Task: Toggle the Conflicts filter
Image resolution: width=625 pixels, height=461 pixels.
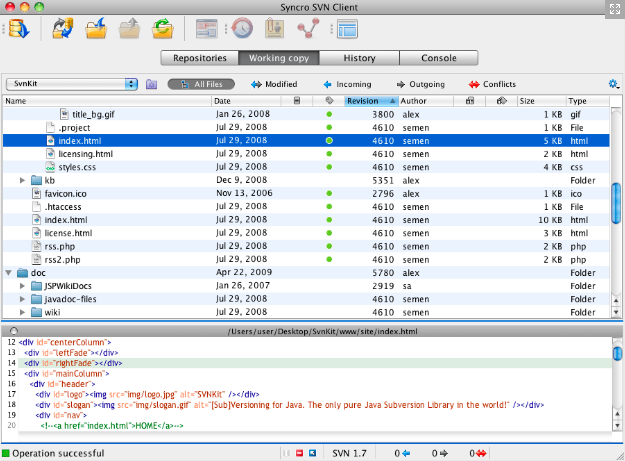Action: click(492, 84)
